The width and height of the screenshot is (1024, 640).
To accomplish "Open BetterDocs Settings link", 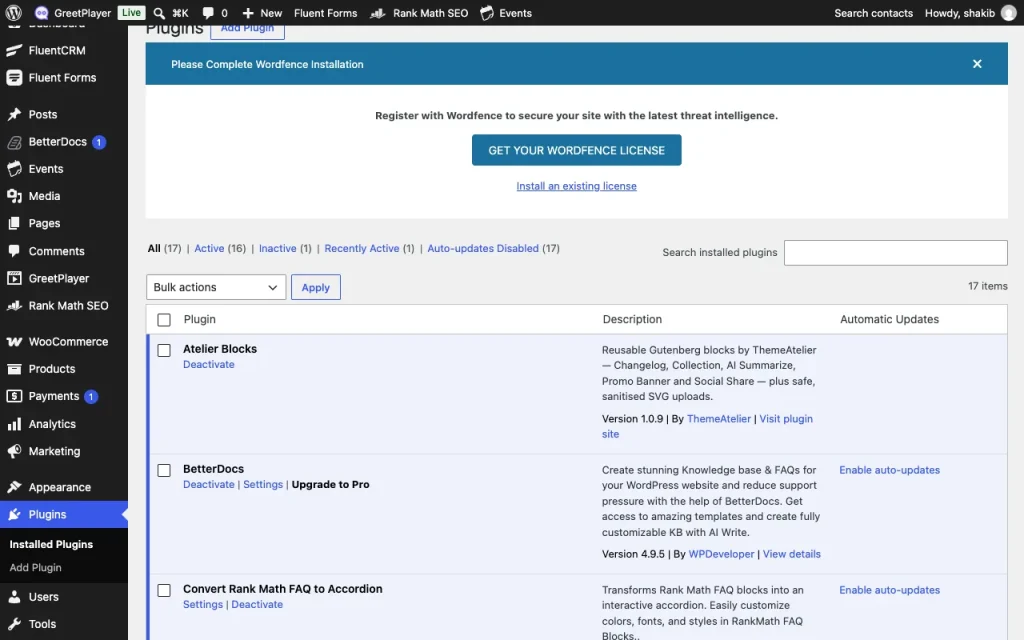I will point(263,485).
